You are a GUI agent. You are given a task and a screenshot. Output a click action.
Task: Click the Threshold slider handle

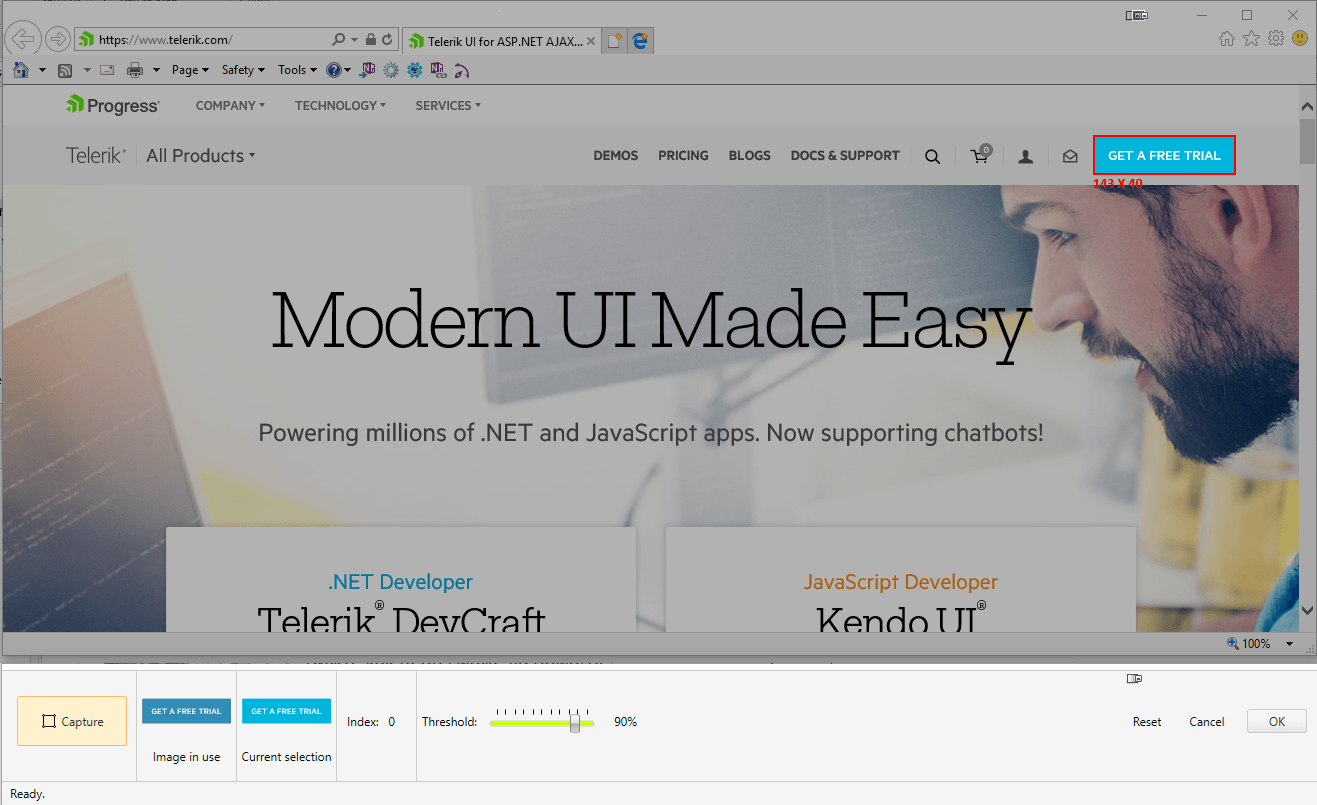(x=575, y=722)
